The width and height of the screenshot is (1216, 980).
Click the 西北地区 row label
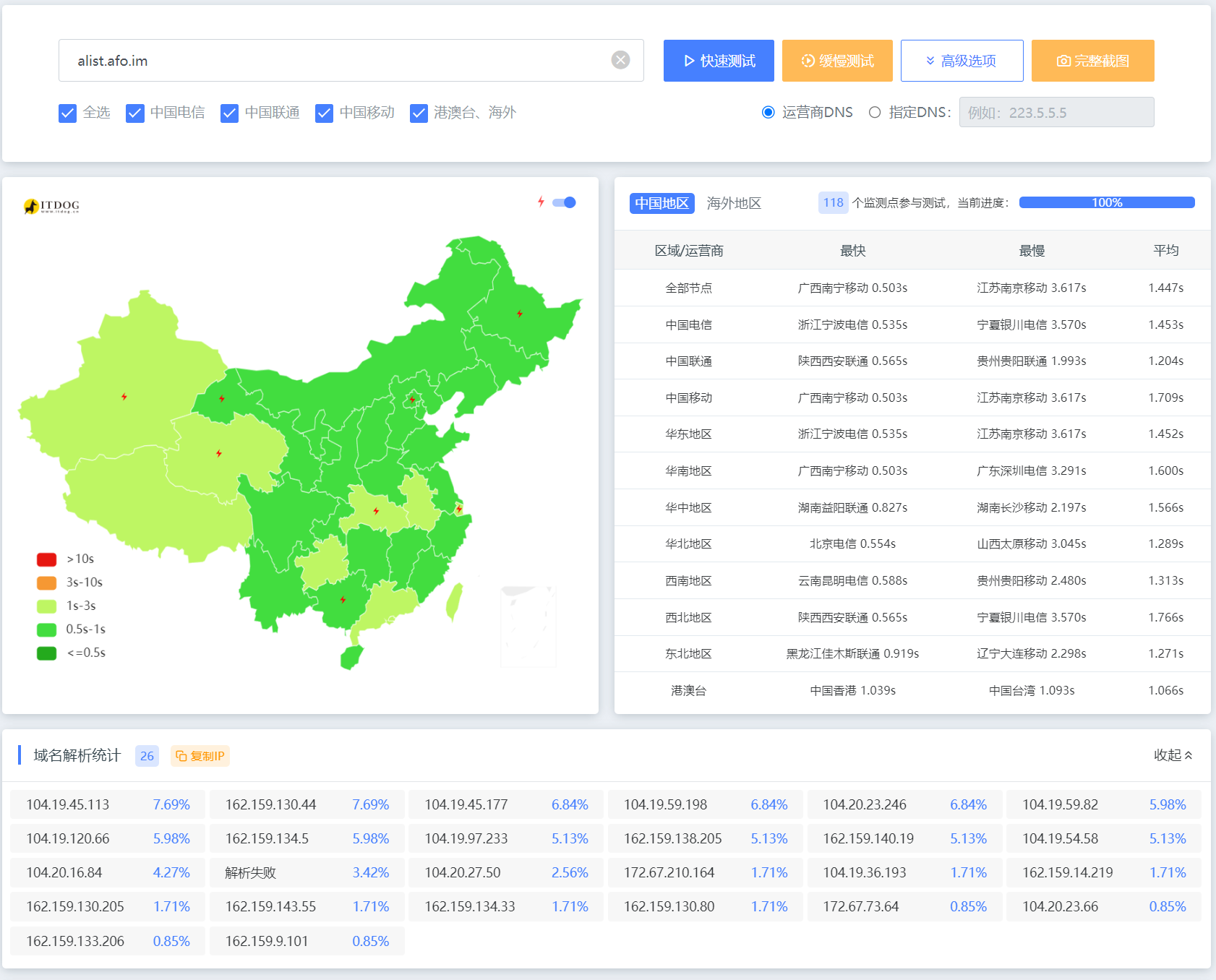click(688, 617)
